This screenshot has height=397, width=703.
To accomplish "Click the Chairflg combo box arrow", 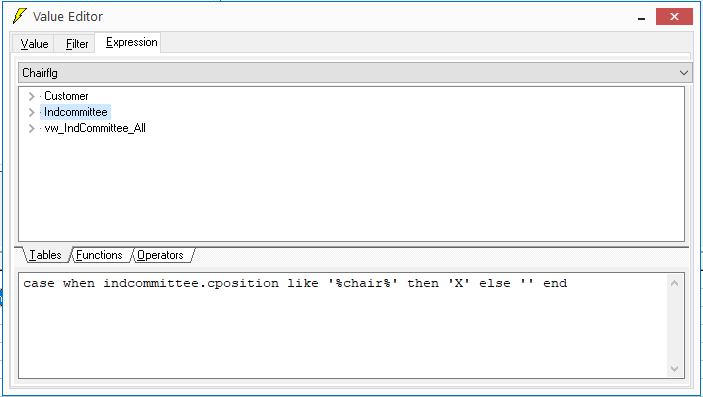I will click(683, 73).
